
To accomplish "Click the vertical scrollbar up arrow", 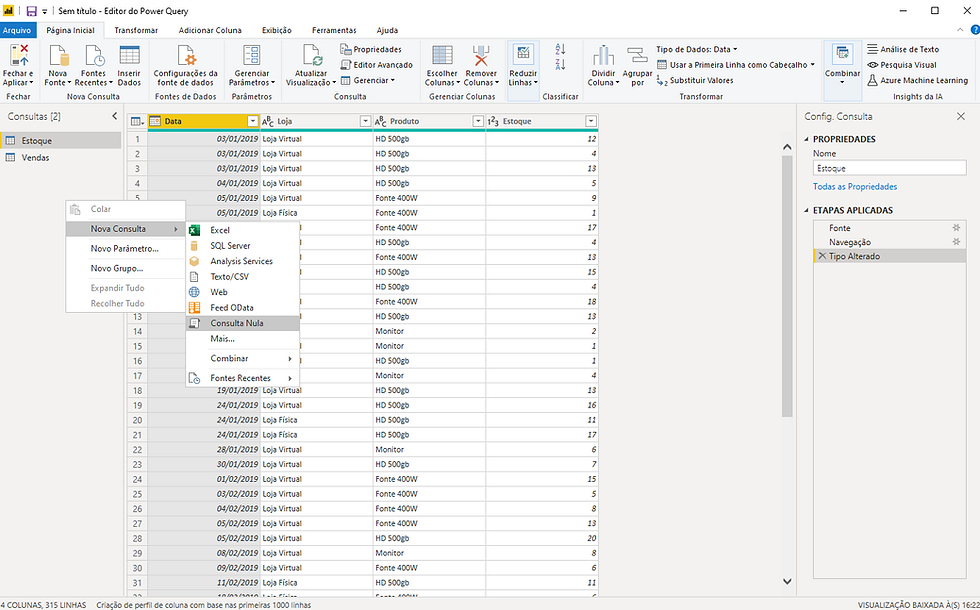I will 787,147.
